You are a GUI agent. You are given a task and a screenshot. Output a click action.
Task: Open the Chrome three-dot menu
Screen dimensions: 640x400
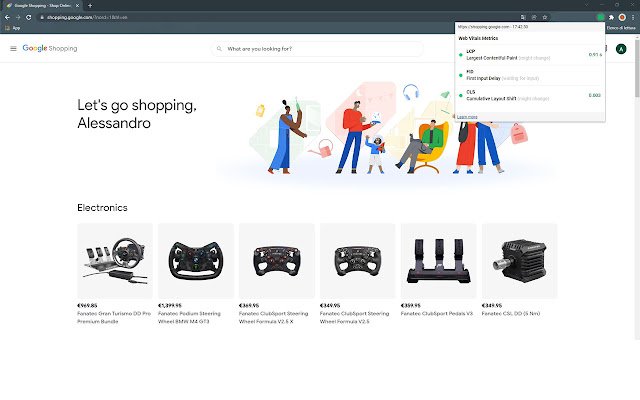coord(633,17)
